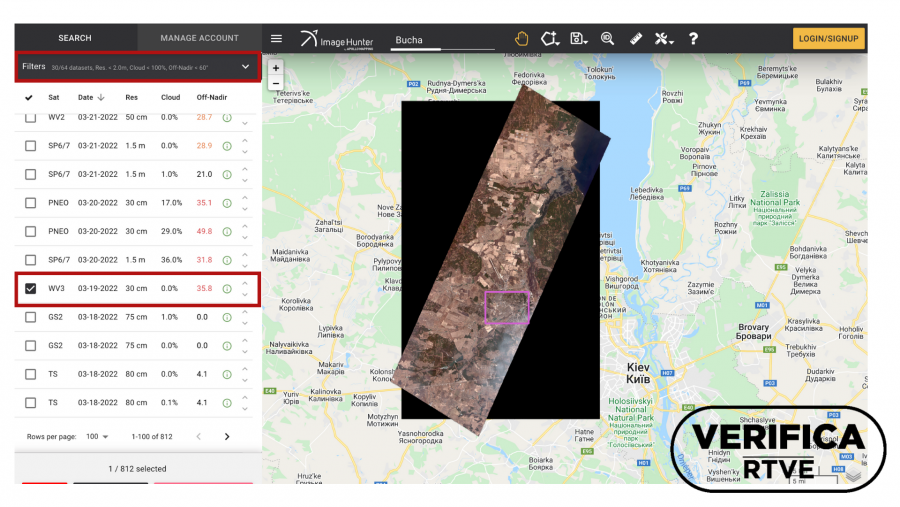Show info for GS2 0.0% cloud row
This screenshot has width=900, height=507.
pos(227,346)
